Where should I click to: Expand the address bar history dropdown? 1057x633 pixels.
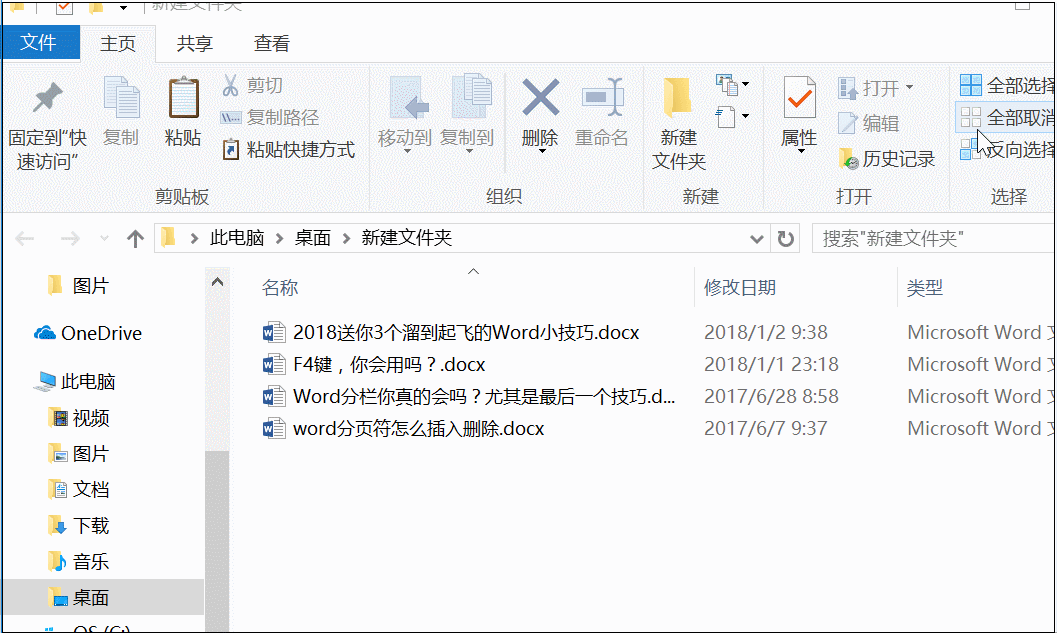[756, 239]
